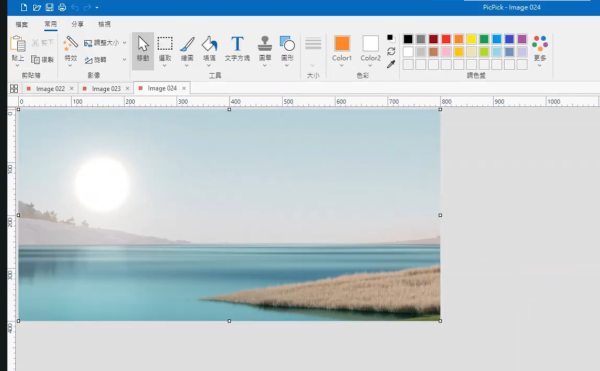Pick the lime green palette swatch
600x371 pixels.
click(484, 52)
